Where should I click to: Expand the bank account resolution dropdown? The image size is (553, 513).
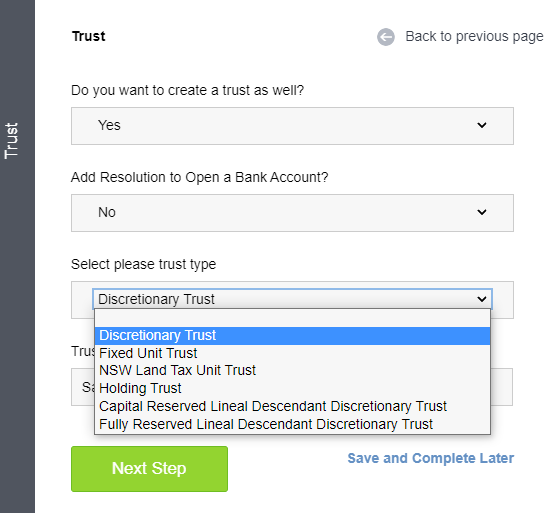coord(292,213)
